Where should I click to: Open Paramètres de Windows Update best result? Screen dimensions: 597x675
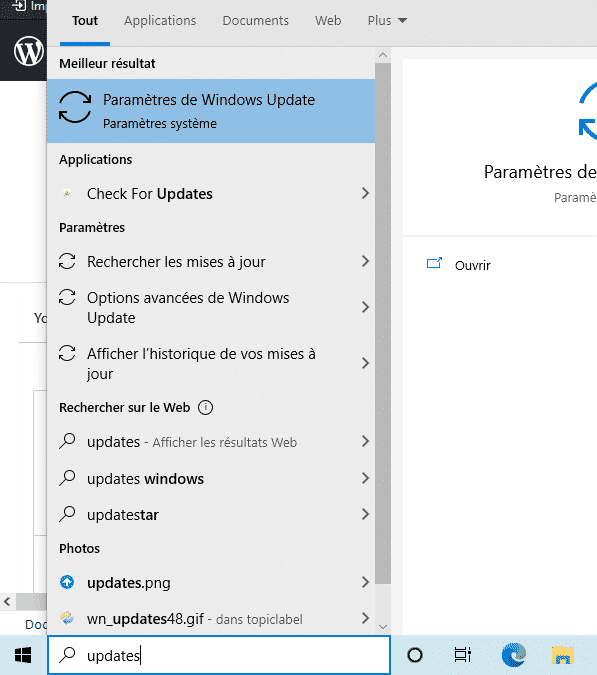(x=210, y=111)
